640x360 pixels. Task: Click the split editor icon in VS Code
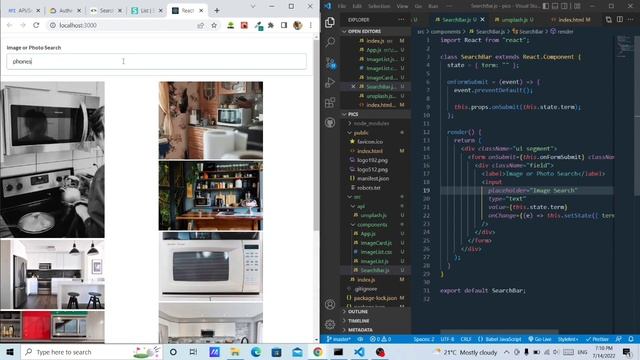620,19
